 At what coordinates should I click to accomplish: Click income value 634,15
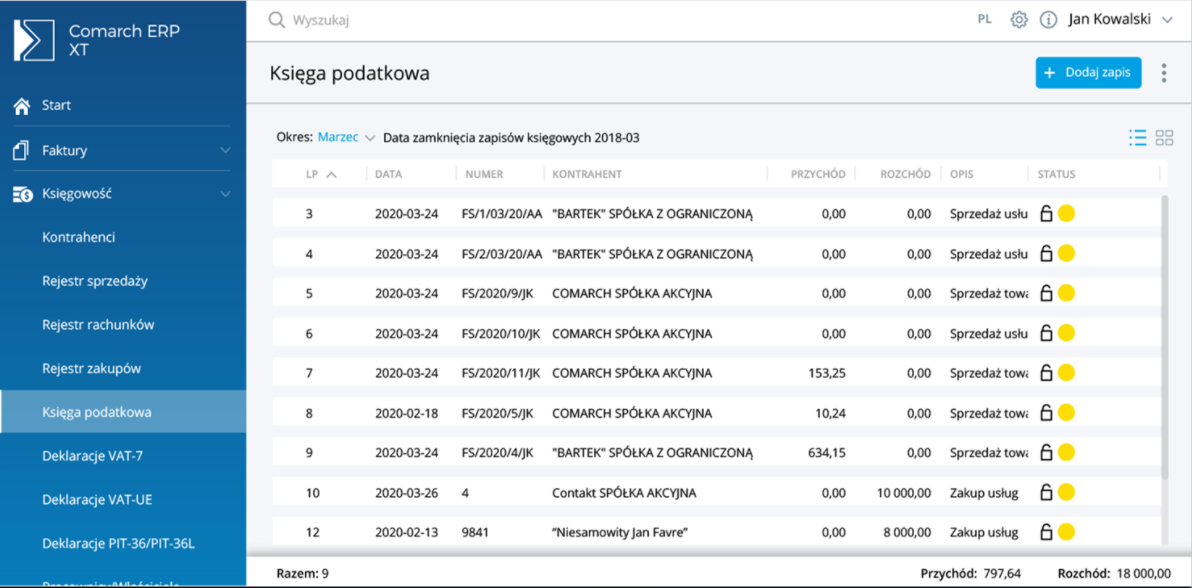pyautogui.click(x=827, y=453)
